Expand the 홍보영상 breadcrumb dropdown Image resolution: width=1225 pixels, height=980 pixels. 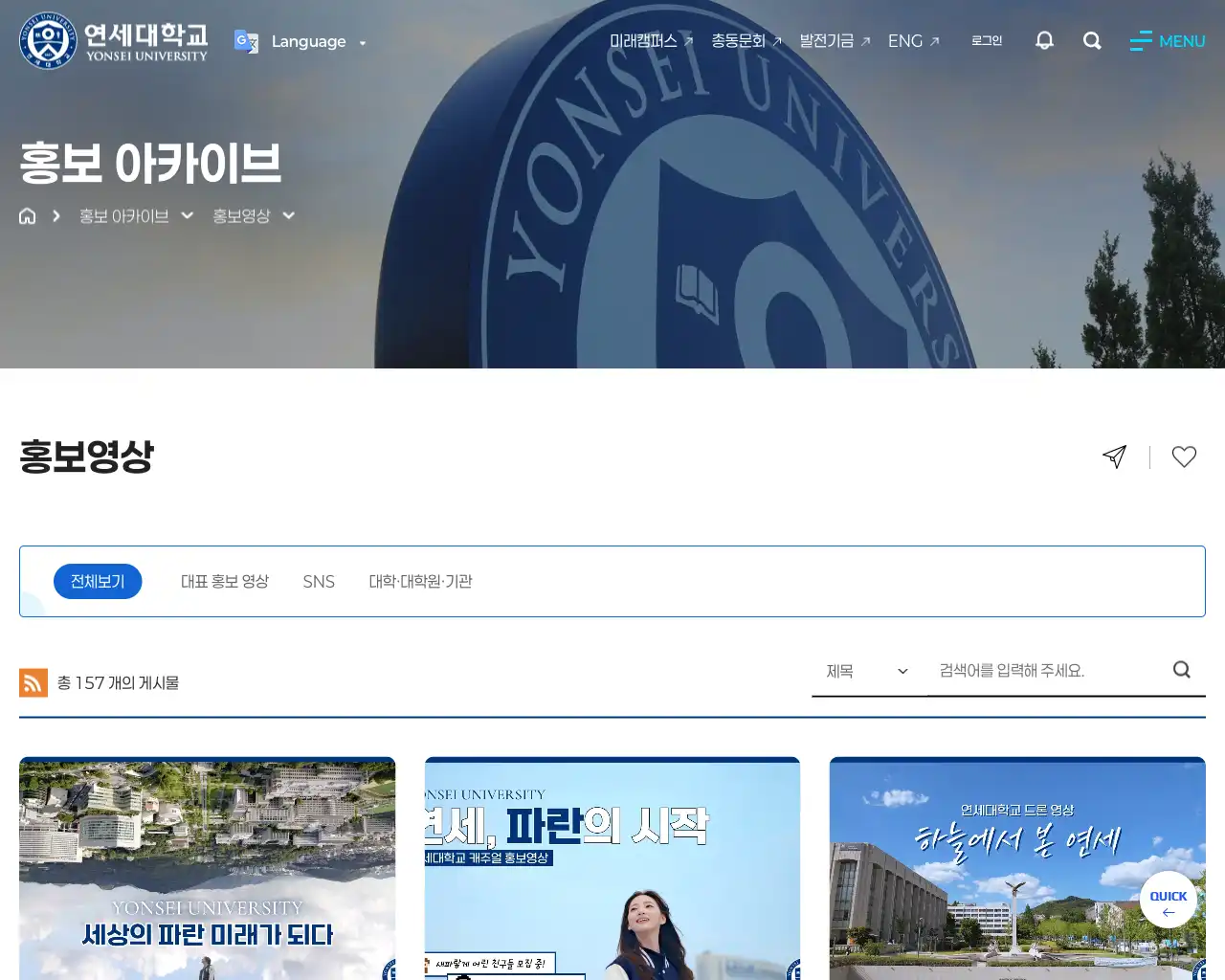point(254,216)
